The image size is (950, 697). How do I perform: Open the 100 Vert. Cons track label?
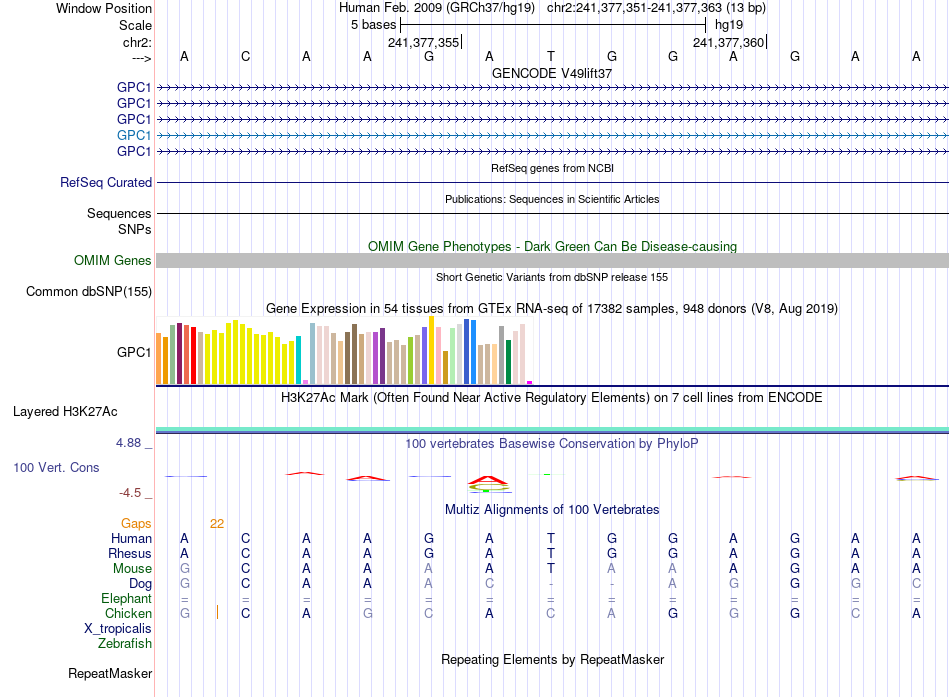[56, 467]
